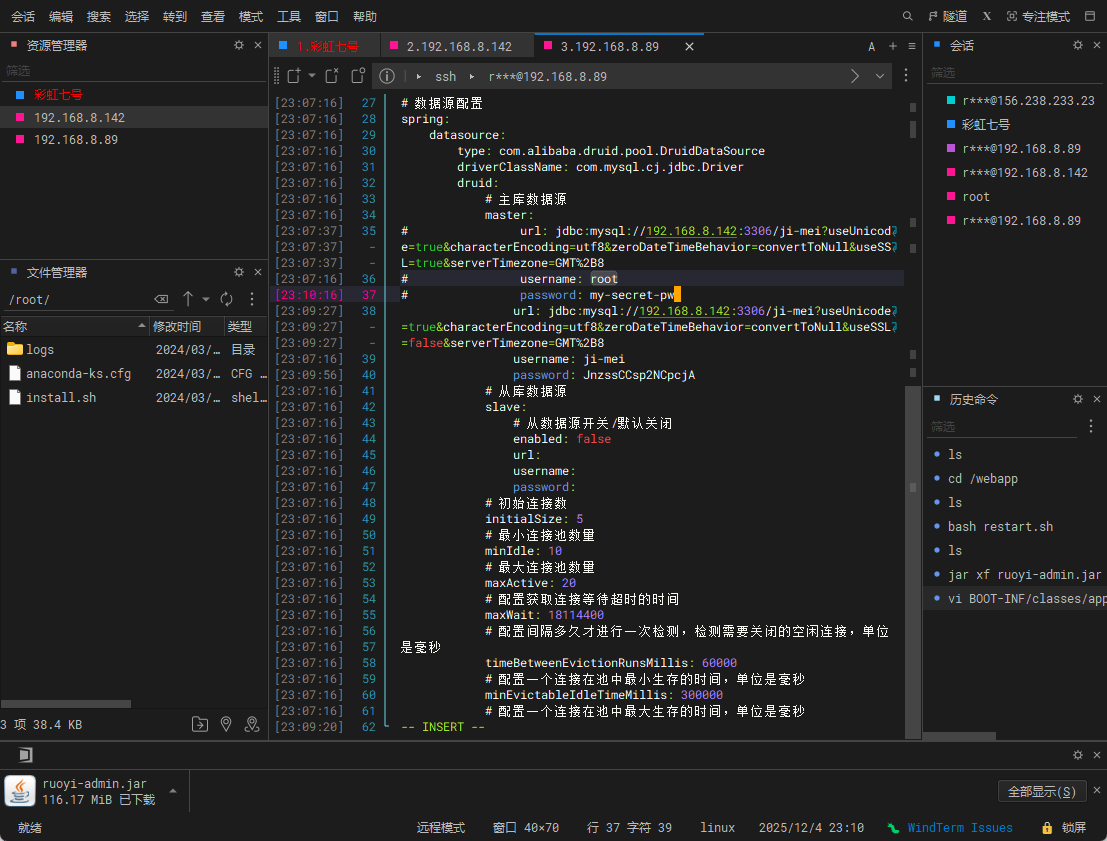1107x841 pixels.
Task: Click the X button next to 隧道
Action: coord(987,16)
